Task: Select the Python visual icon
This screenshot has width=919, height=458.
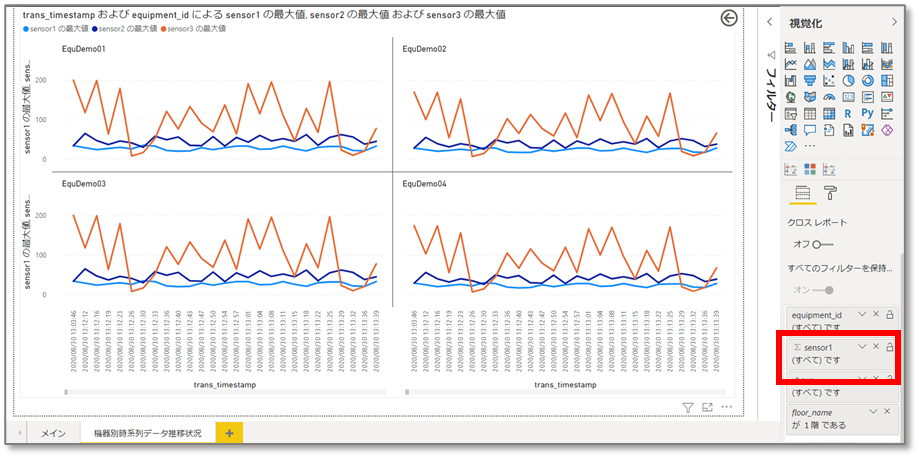Action: [x=867, y=114]
